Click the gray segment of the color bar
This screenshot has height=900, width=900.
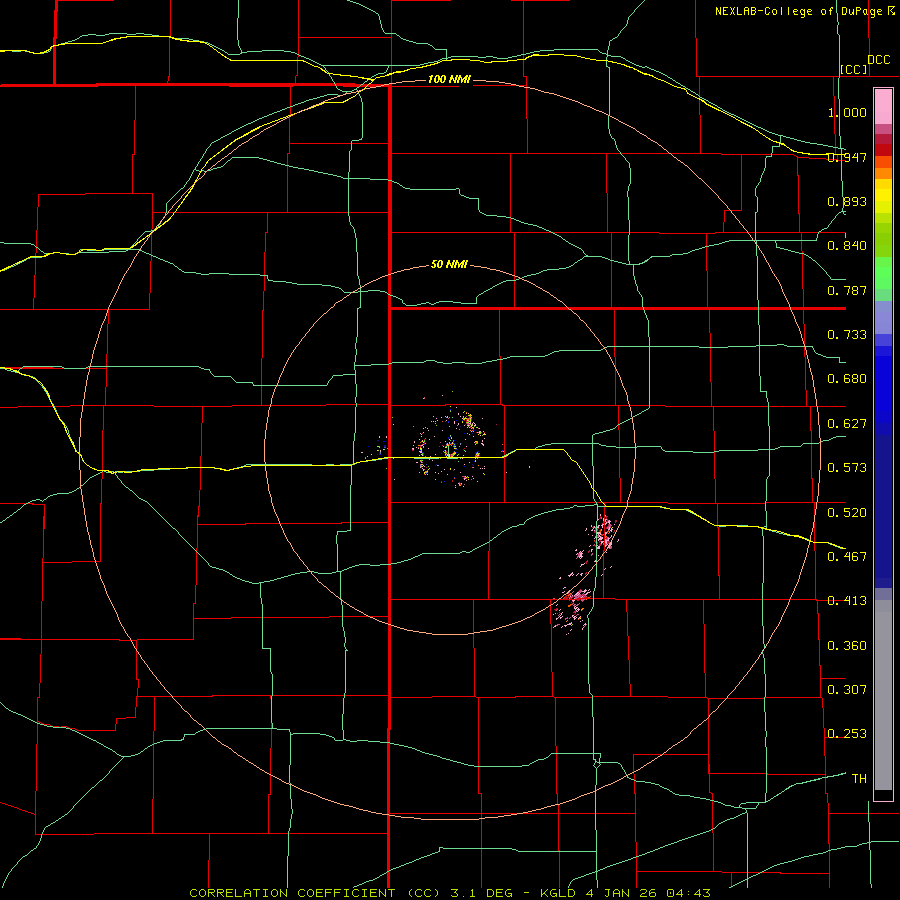coord(883,695)
